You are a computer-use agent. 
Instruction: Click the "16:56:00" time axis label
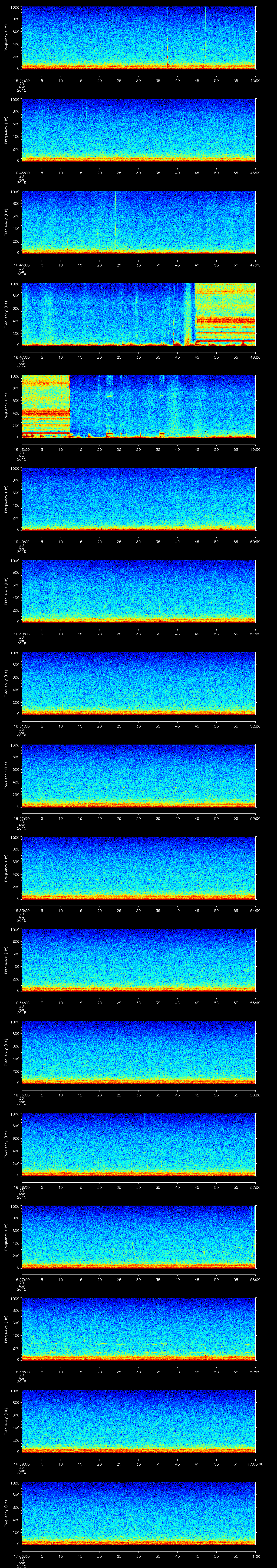tap(21, 1187)
